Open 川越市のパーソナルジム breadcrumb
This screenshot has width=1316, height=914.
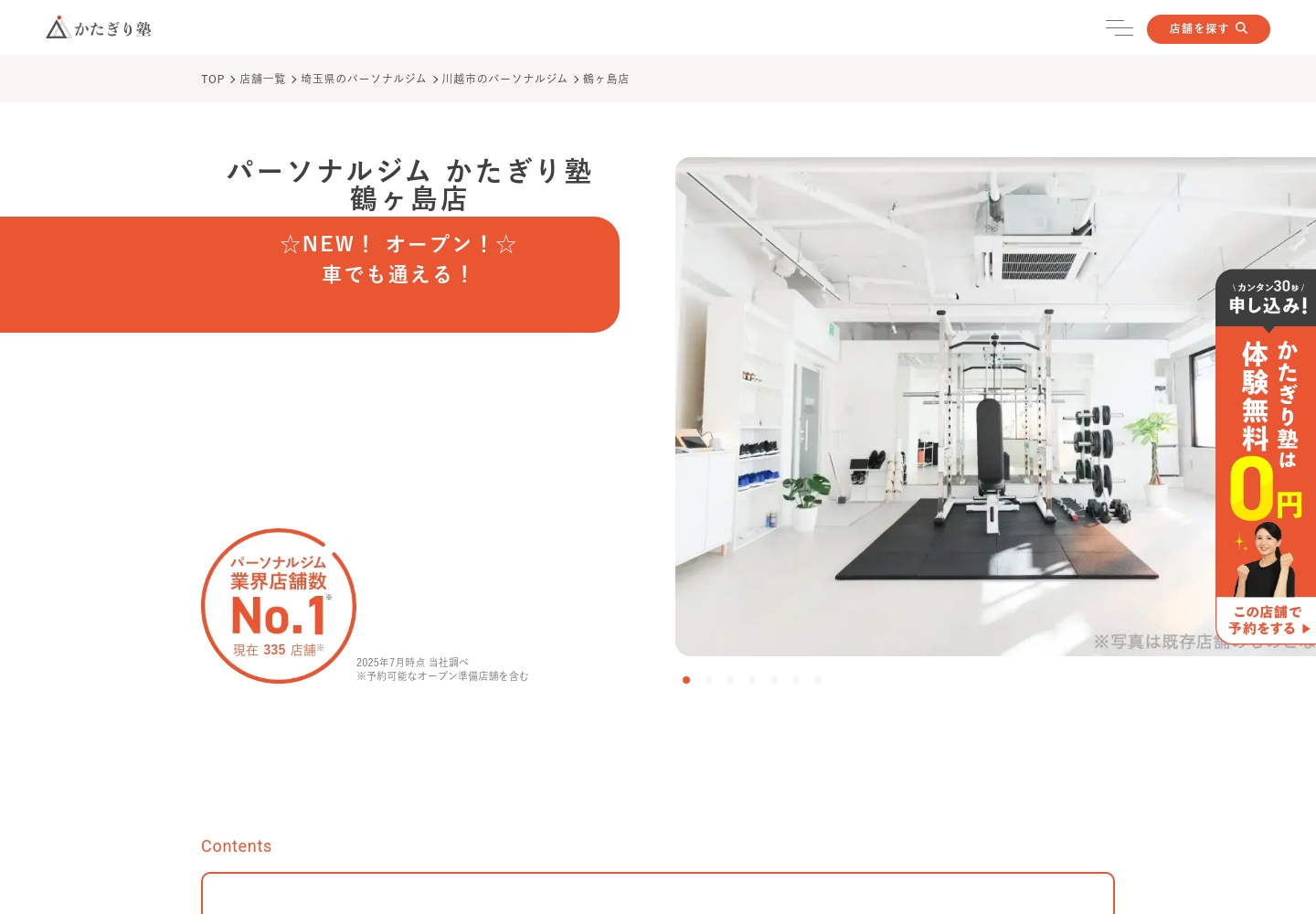(504, 80)
